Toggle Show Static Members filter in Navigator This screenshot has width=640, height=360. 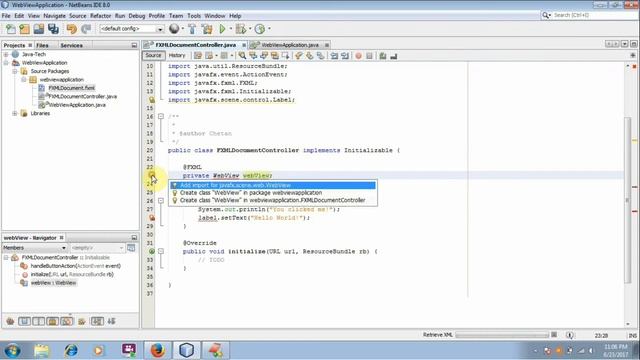tap(38, 322)
